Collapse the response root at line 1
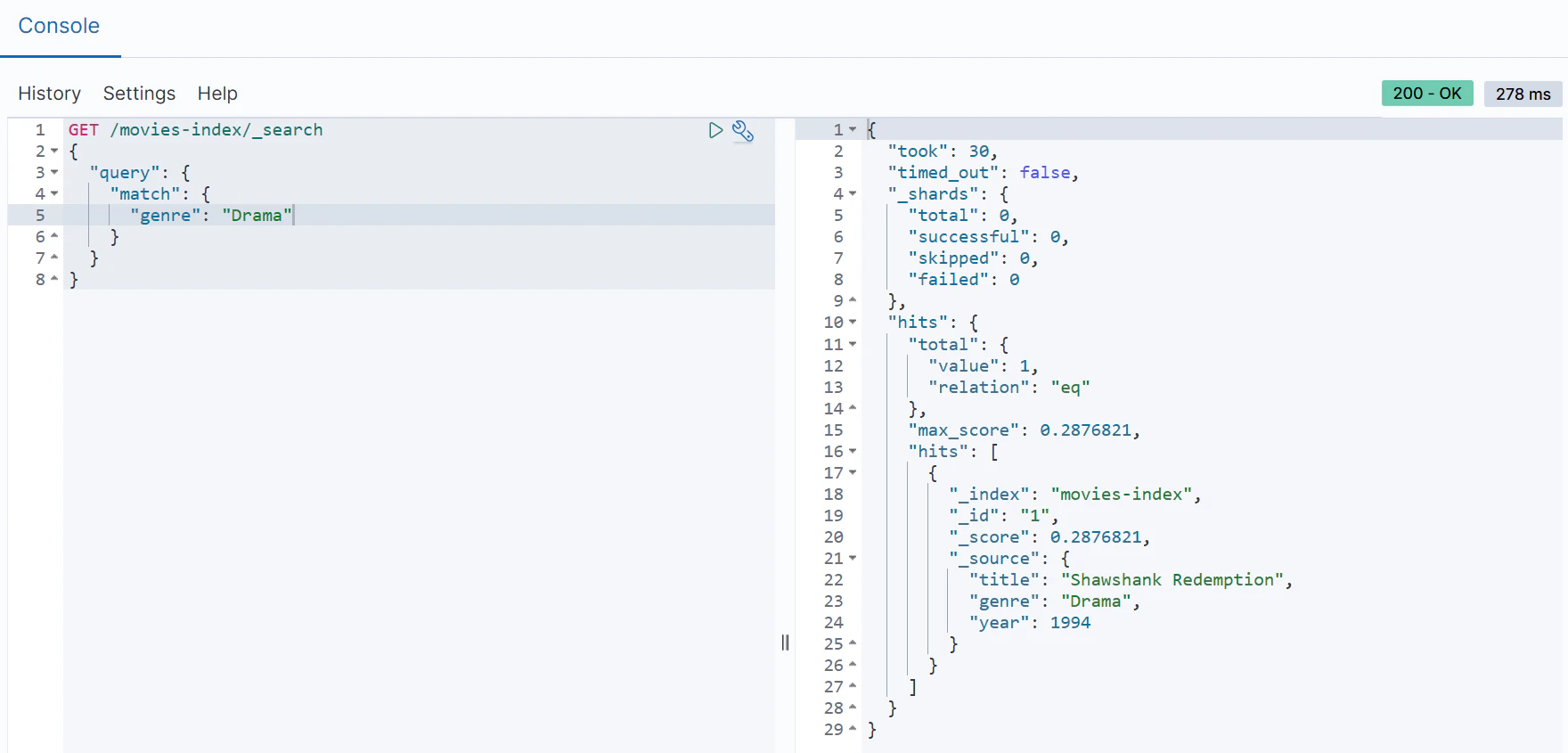The width and height of the screenshot is (1568, 753). 853,129
